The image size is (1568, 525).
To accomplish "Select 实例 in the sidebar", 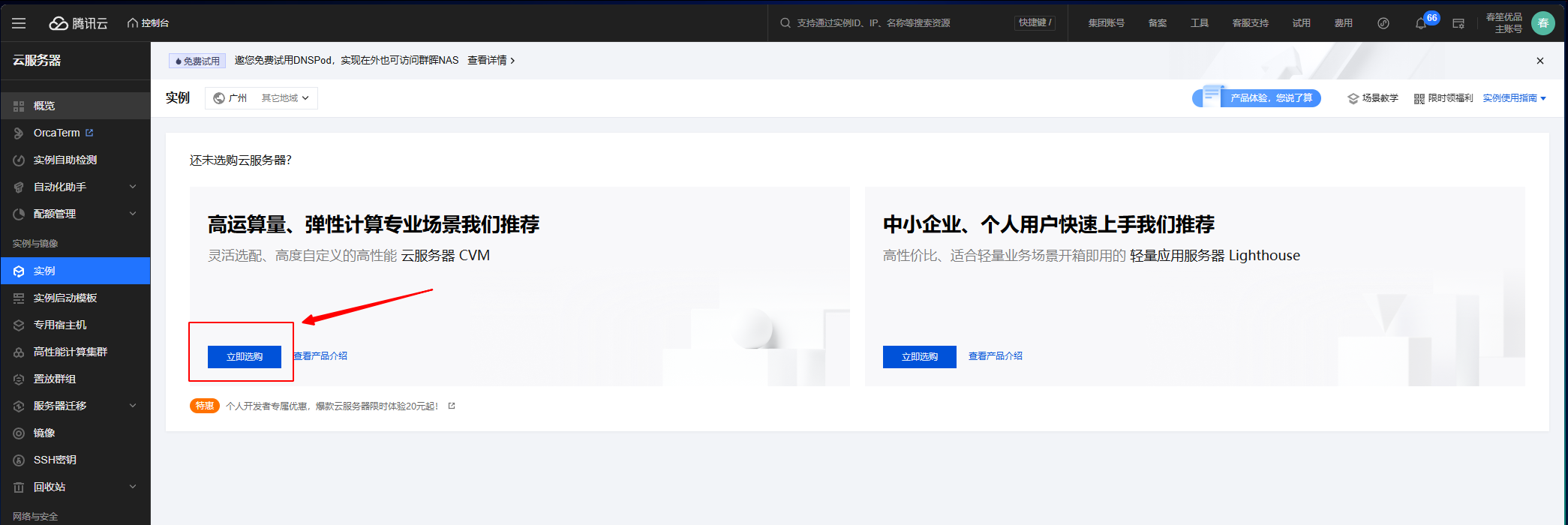I will 75,271.
